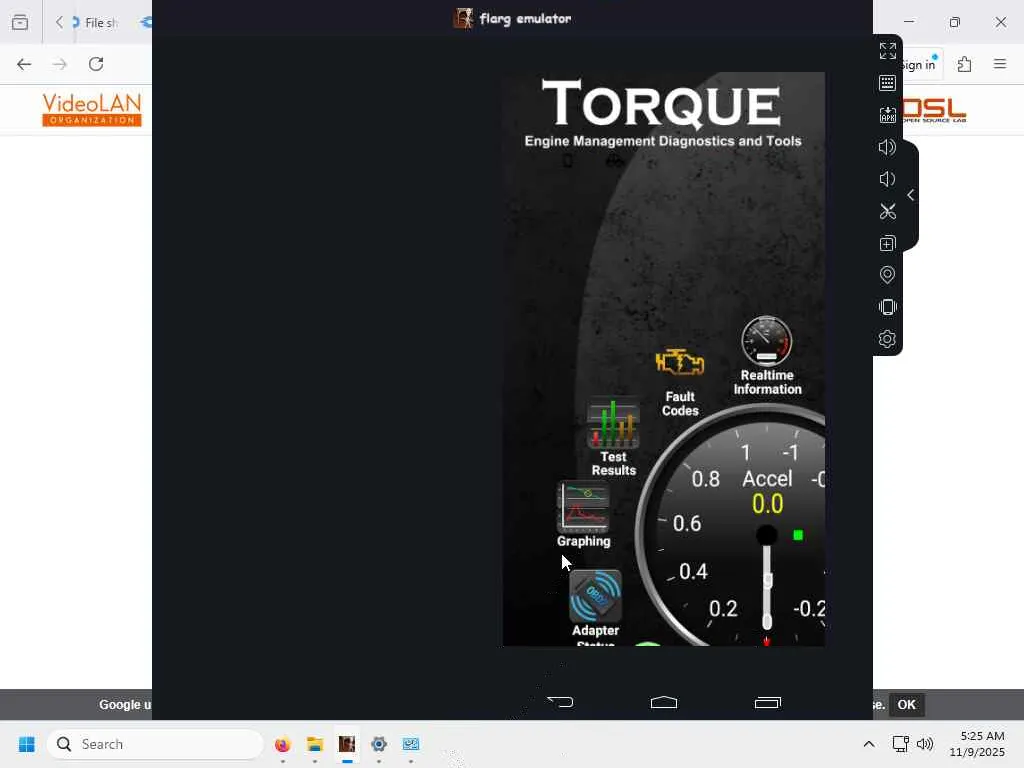Switch to flarg emulator taskbar icon

(x=347, y=744)
